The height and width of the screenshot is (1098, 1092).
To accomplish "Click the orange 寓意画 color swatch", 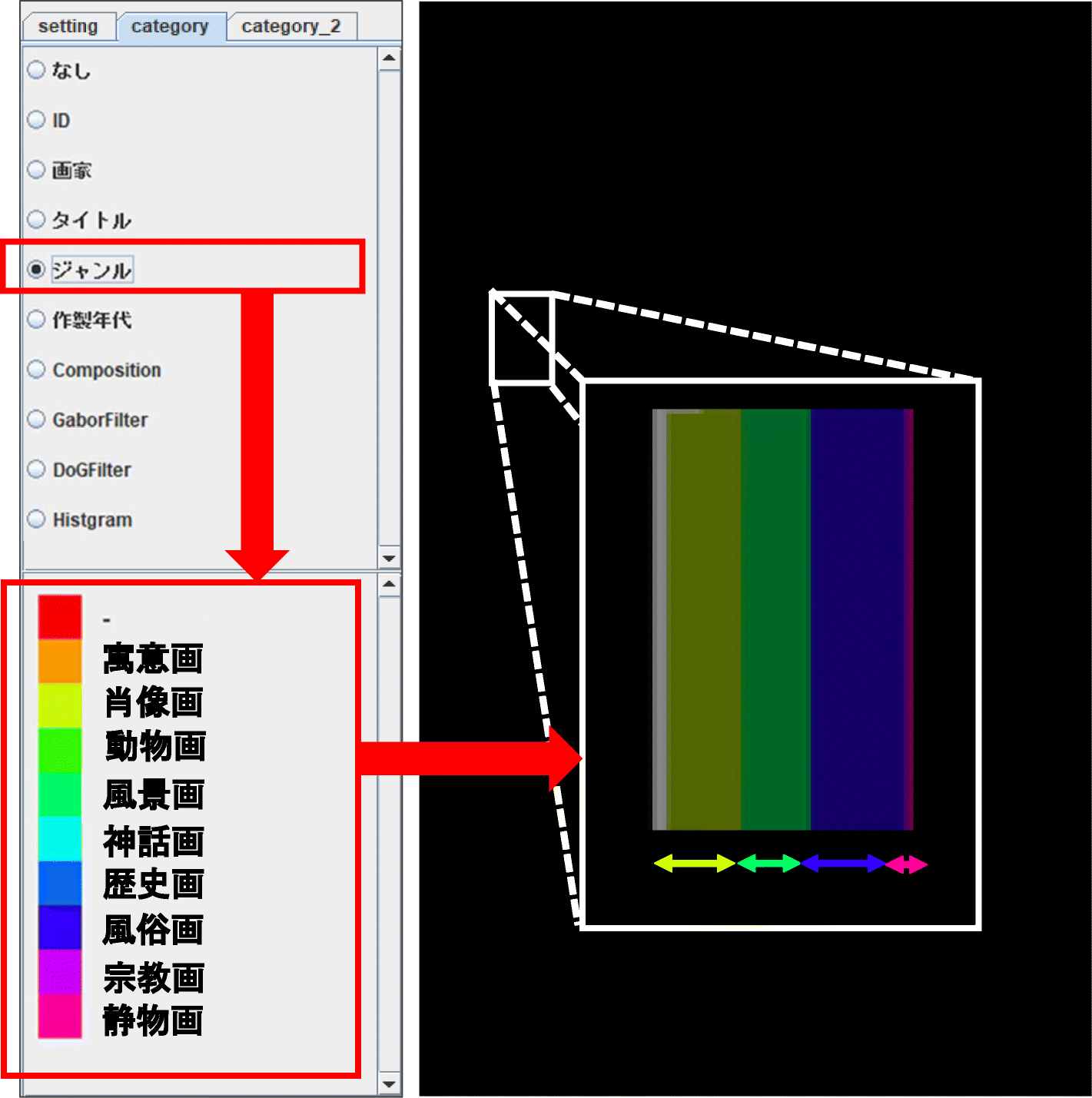I will [x=60, y=661].
